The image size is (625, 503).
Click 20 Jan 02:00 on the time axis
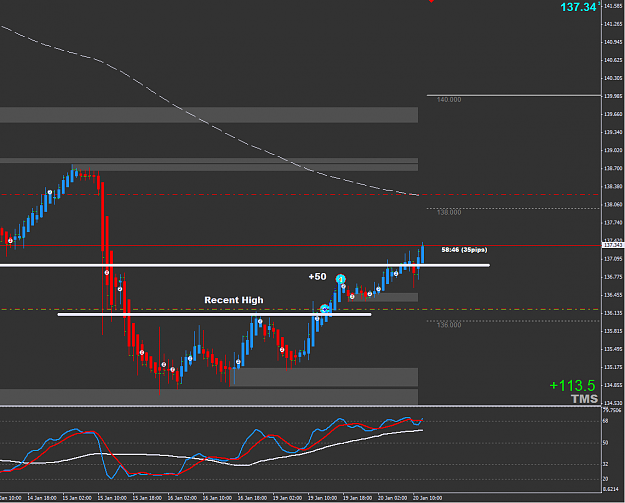pyautogui.click(x=393, y=498)
